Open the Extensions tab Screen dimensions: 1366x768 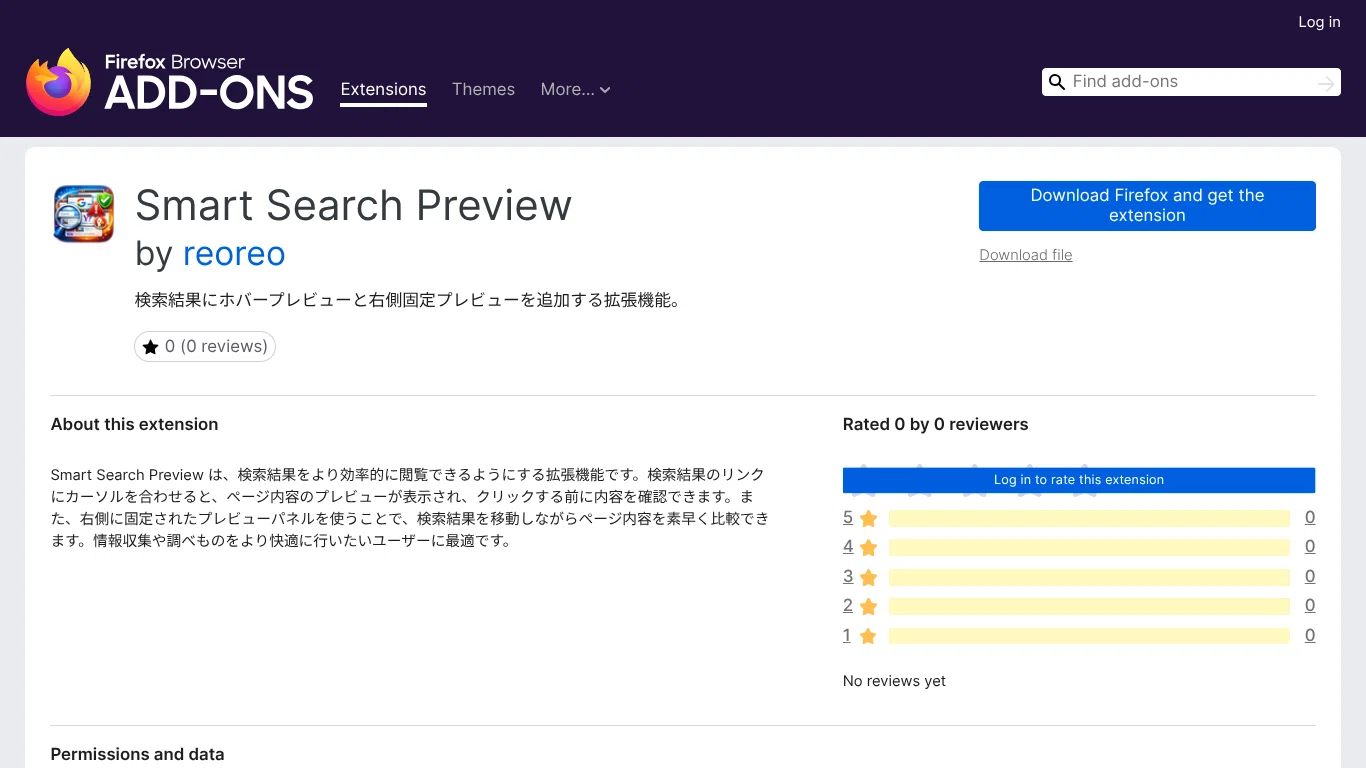pyautogui.click(x=383, y=89)
